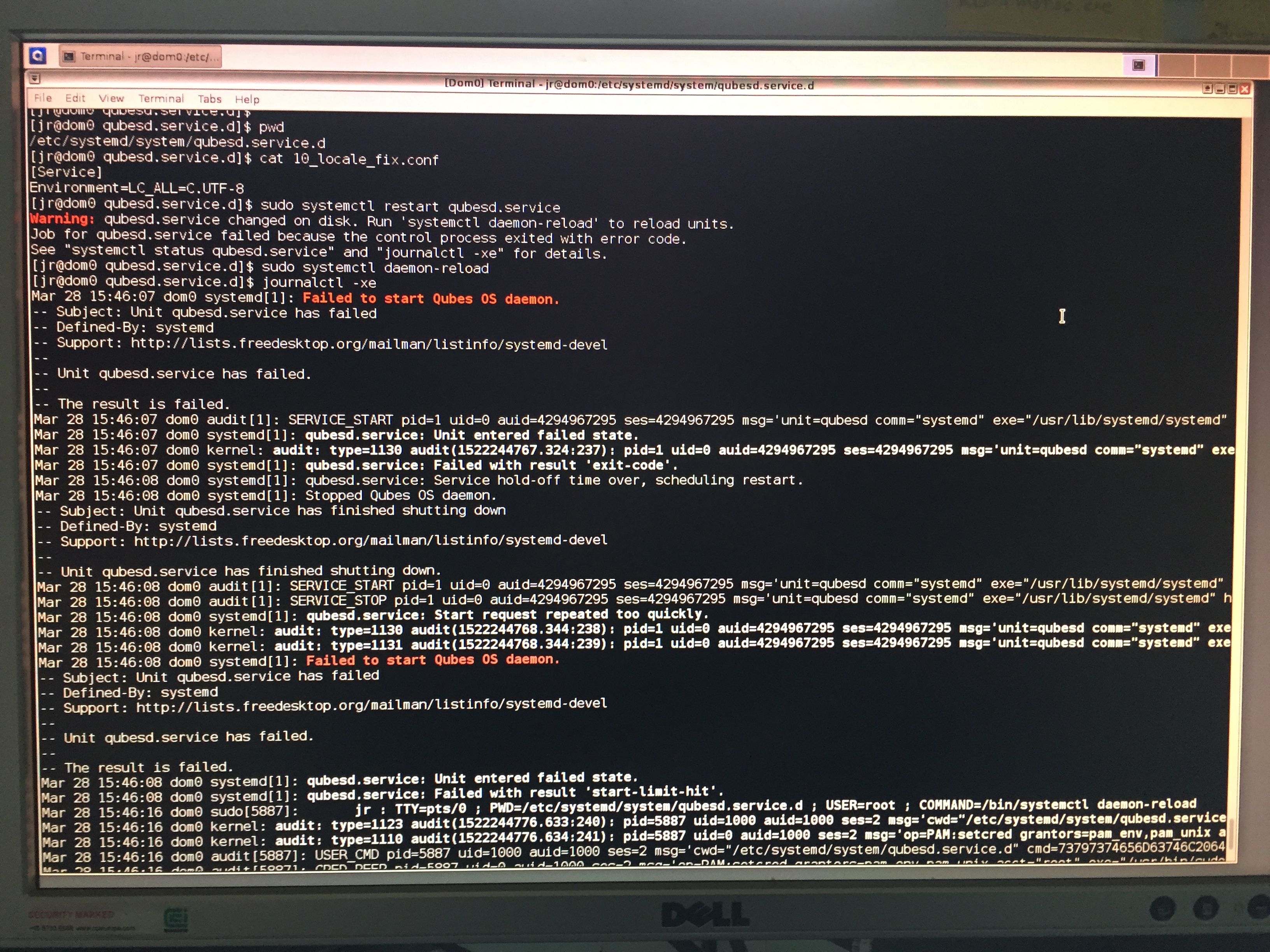Maximize the Dom0 Terminal window
1270x952 pixels.
pyautogui.click(x=1232, y=89)
